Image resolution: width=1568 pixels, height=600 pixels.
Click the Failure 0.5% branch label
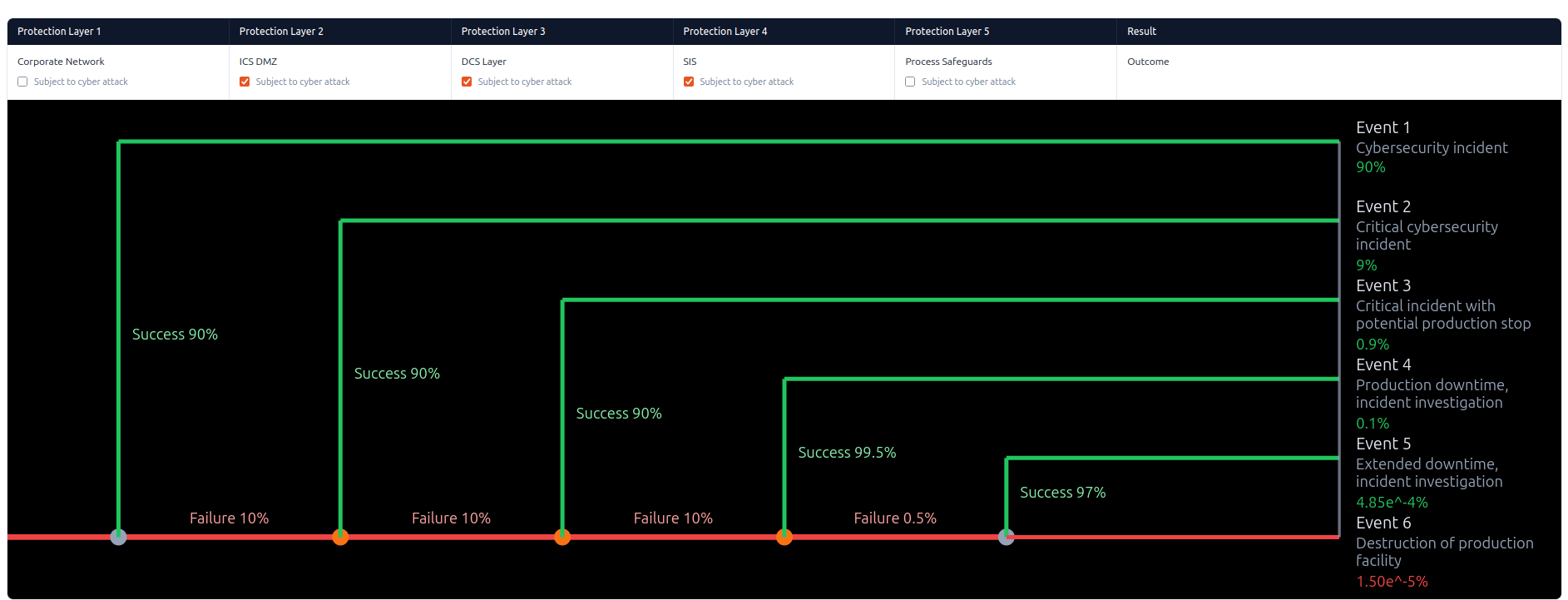pyautogui.click(x=895, y=518)
